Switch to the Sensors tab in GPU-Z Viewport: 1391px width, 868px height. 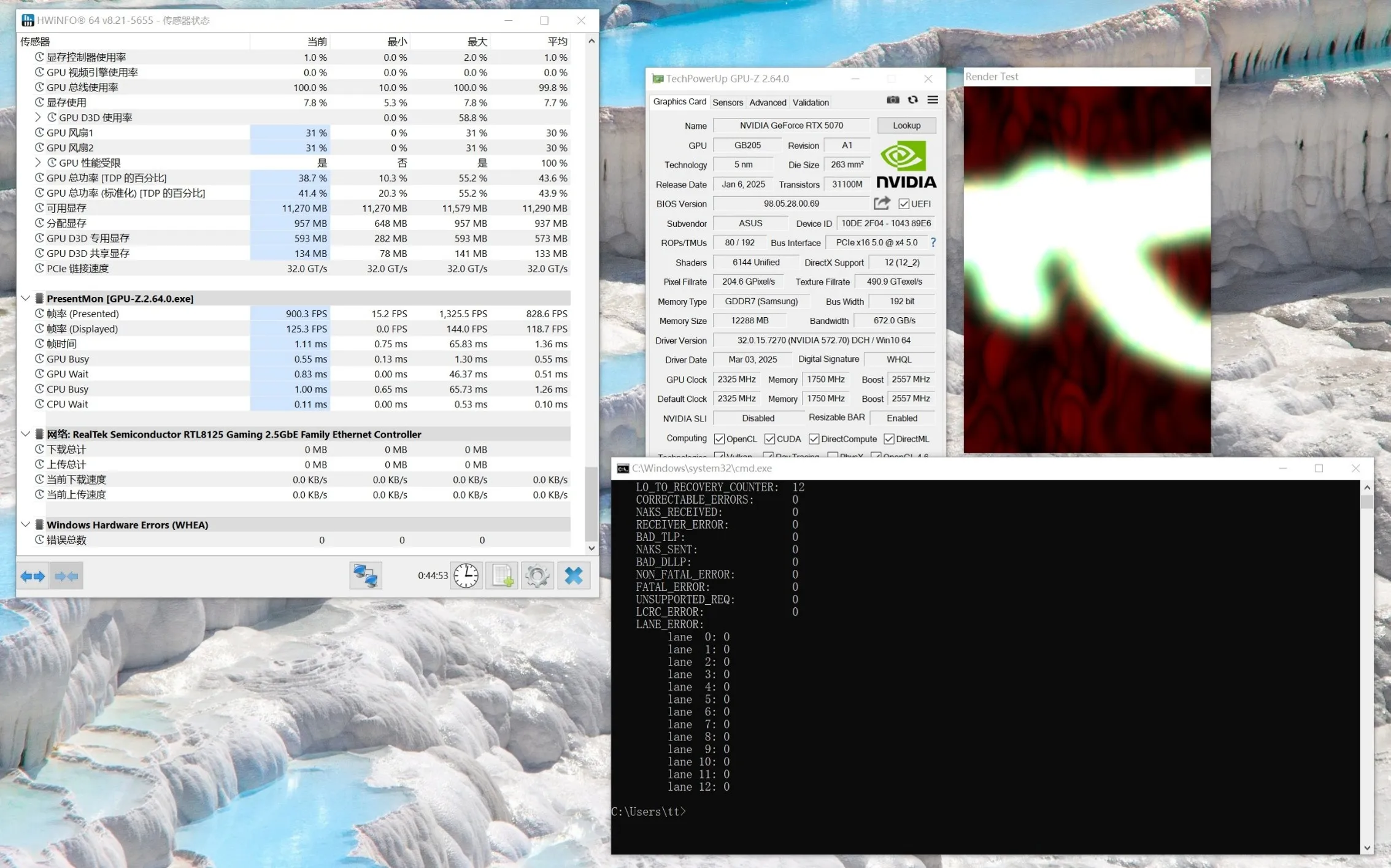click(x=728, y=102)
